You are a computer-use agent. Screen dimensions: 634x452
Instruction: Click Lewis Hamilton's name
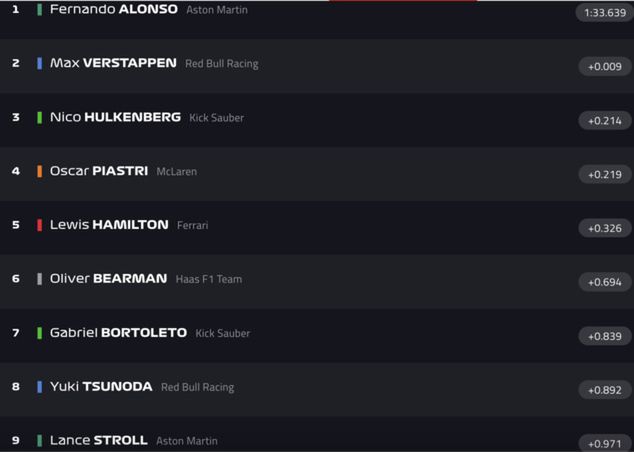coord(109,225)
